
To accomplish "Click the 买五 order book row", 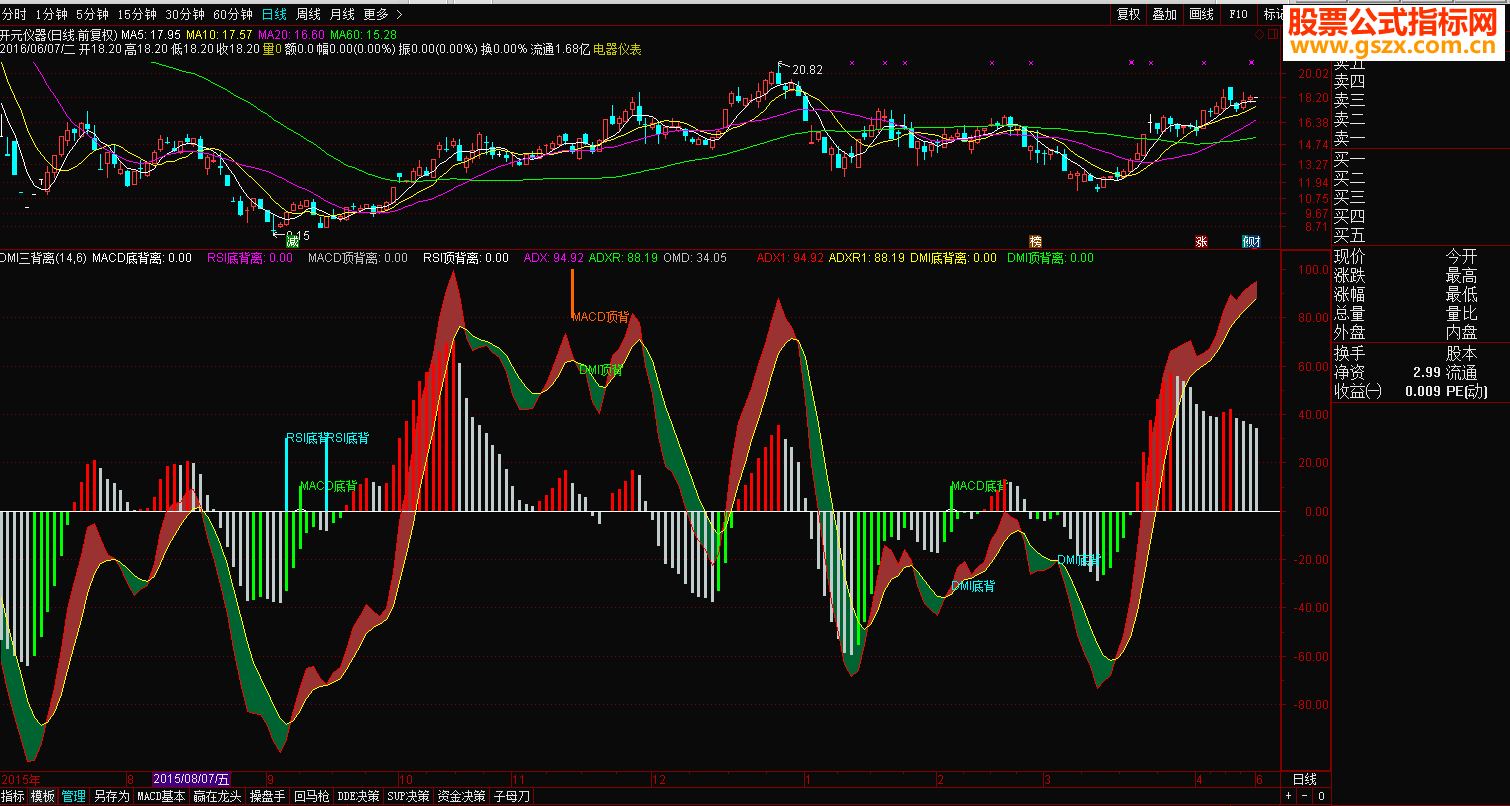I will [x=1349, y=236].
